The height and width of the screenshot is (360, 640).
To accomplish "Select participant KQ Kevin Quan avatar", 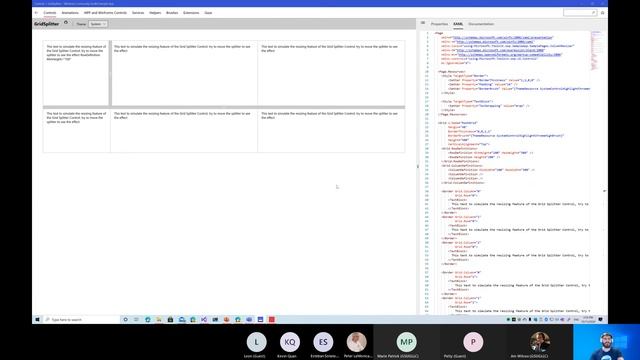I will tap(290, 342).
